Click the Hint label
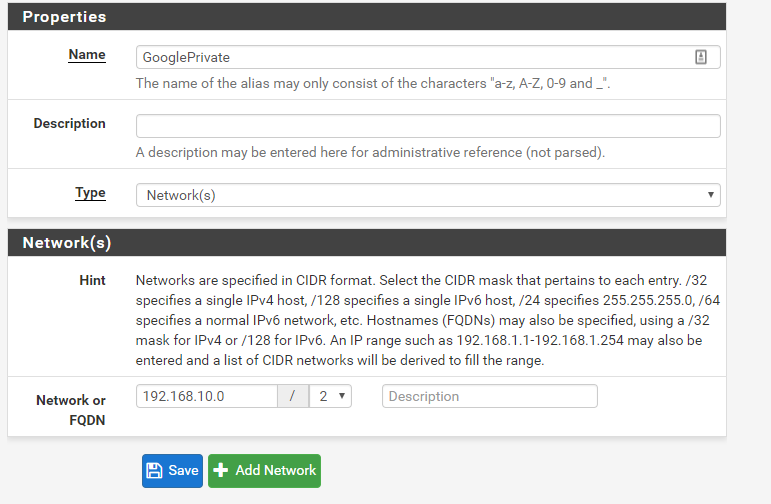This screenshot has width=771, height=504. click(x=92, y=280)
